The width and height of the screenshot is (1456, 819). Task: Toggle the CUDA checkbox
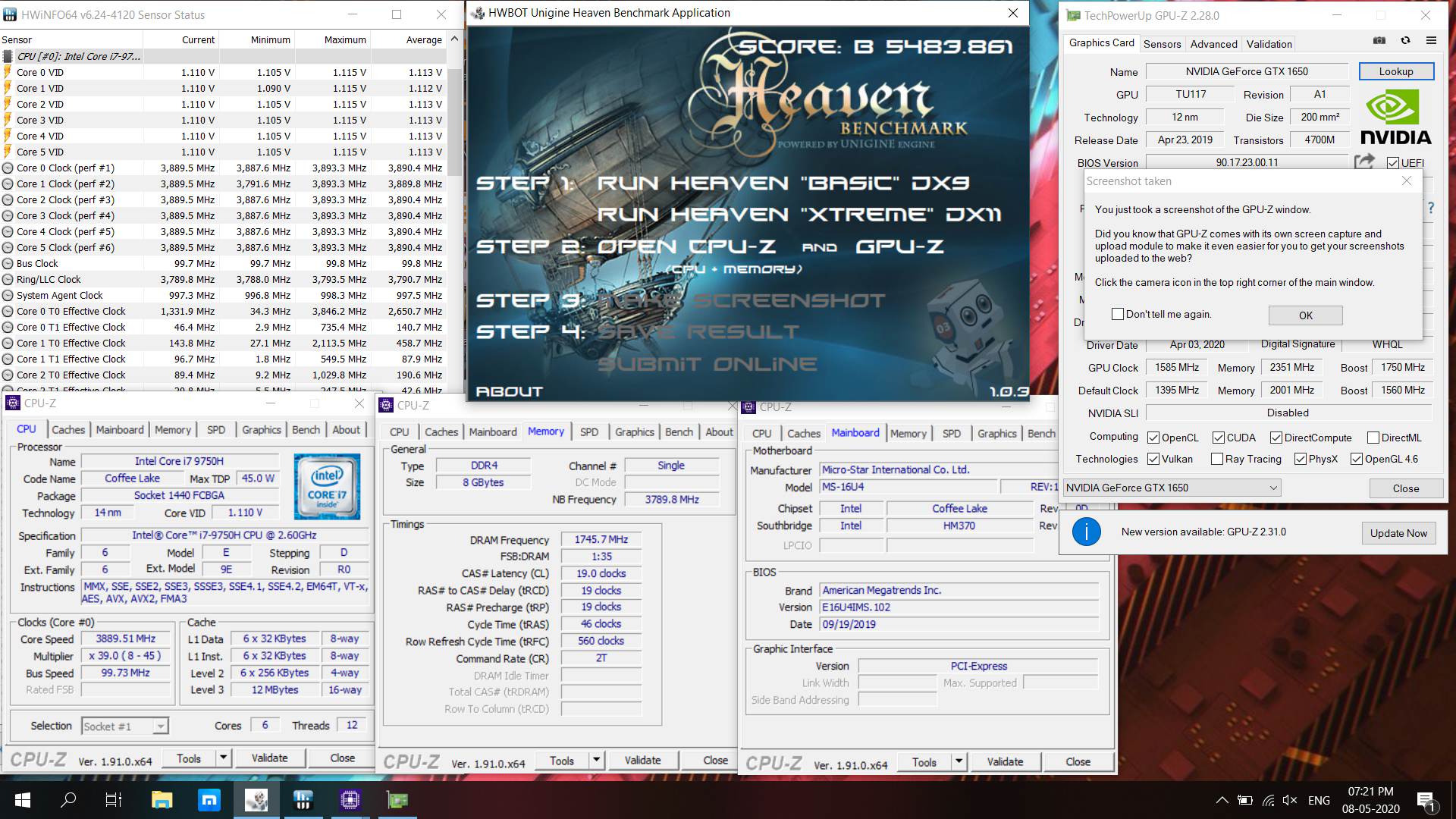coord(1219,438)
